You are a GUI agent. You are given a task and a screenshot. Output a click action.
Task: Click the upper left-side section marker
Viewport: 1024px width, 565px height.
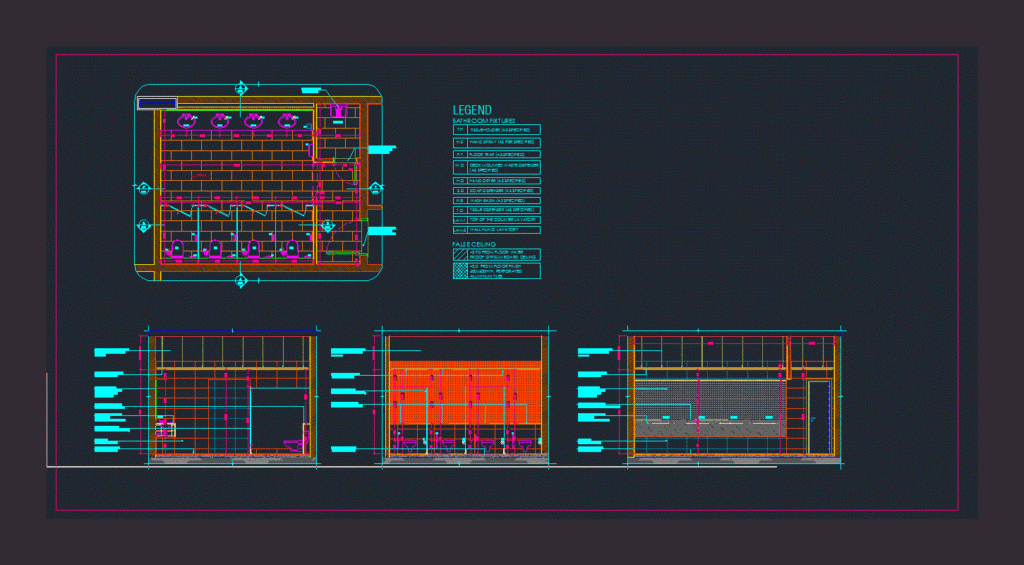144,189
